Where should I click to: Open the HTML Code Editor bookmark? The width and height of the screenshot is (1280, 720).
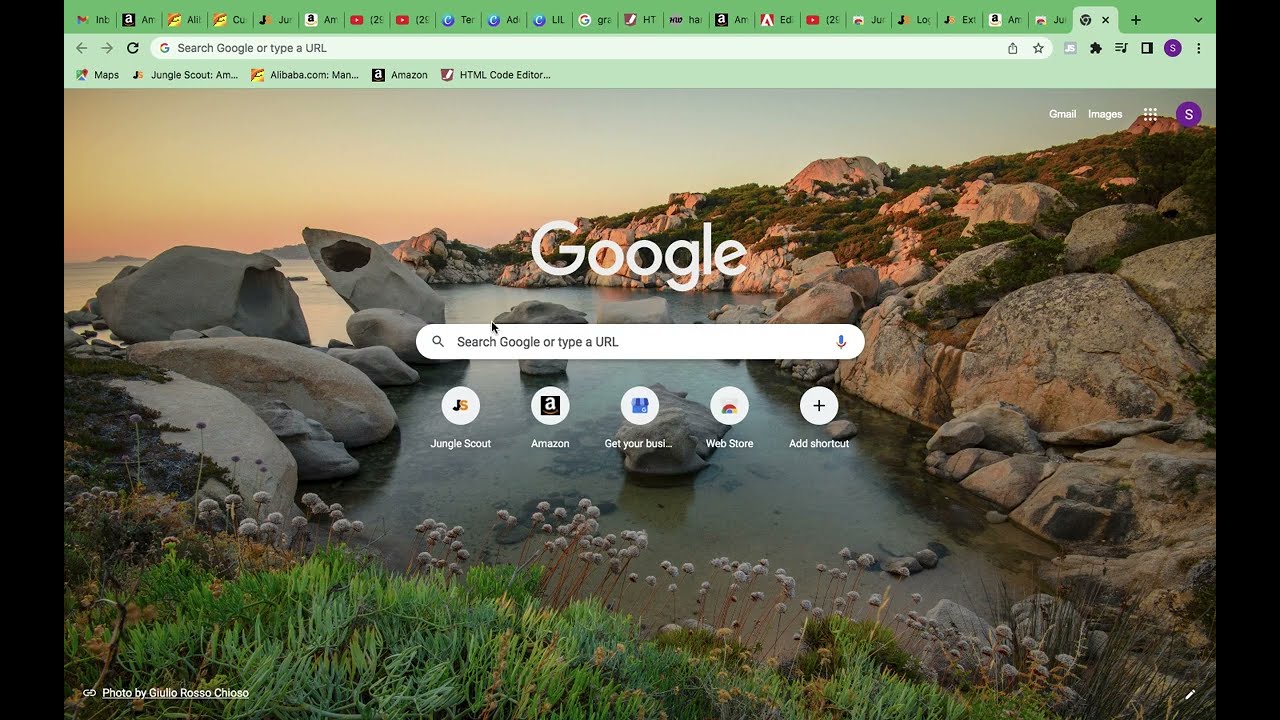[x=496, y=75]
